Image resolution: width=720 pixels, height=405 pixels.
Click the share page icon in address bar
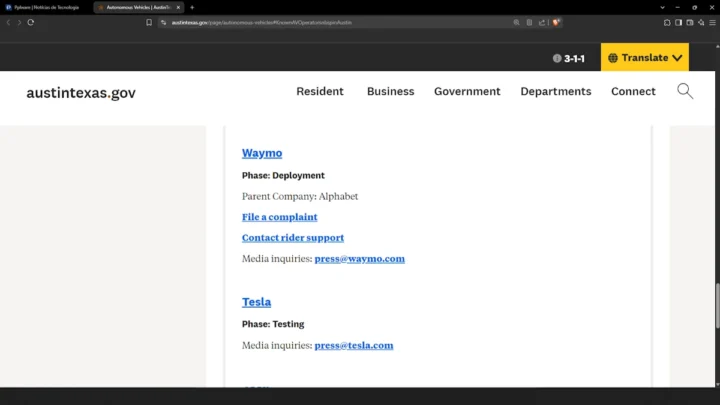pyautogui.click(x=541, y=22)
